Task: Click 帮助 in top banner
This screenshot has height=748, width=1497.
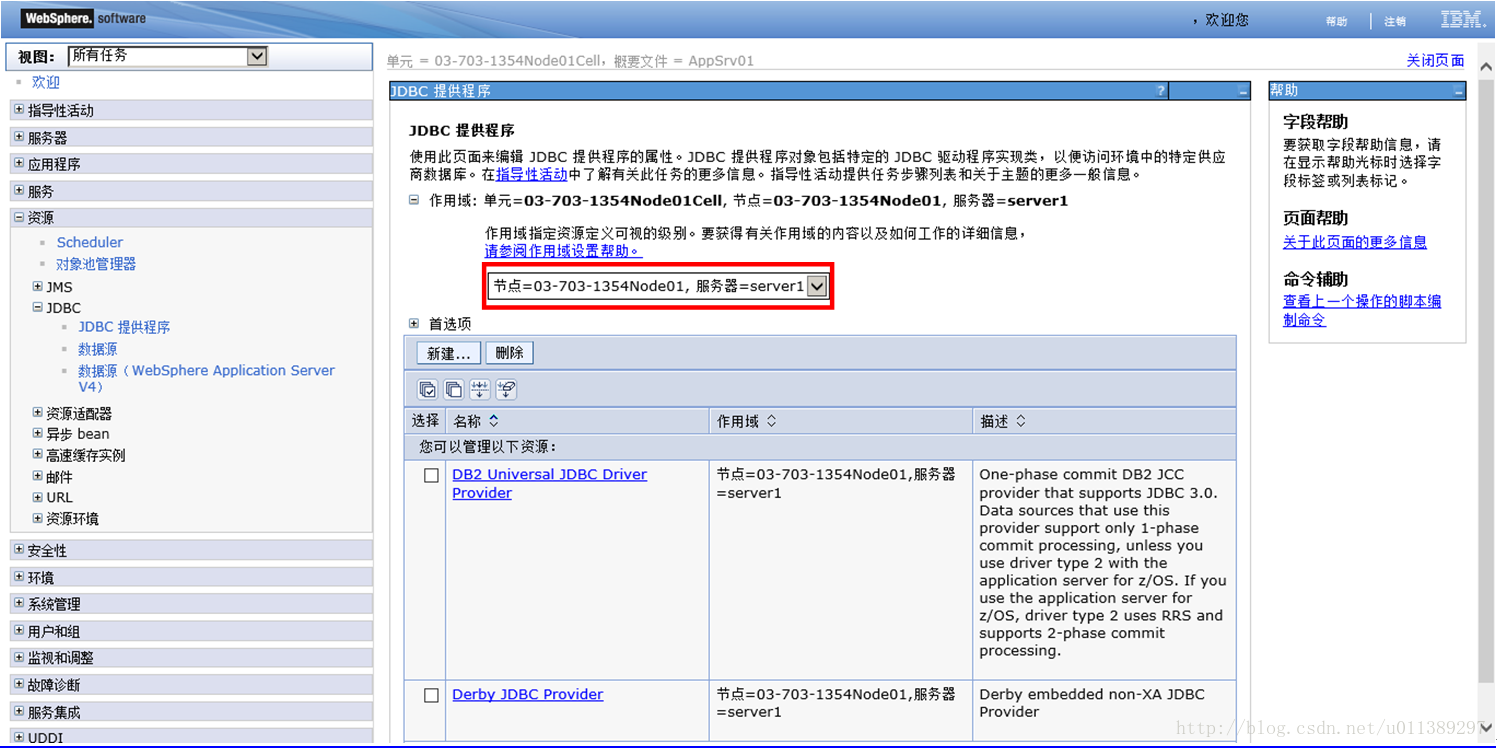Action: (x=1337, y=21)
